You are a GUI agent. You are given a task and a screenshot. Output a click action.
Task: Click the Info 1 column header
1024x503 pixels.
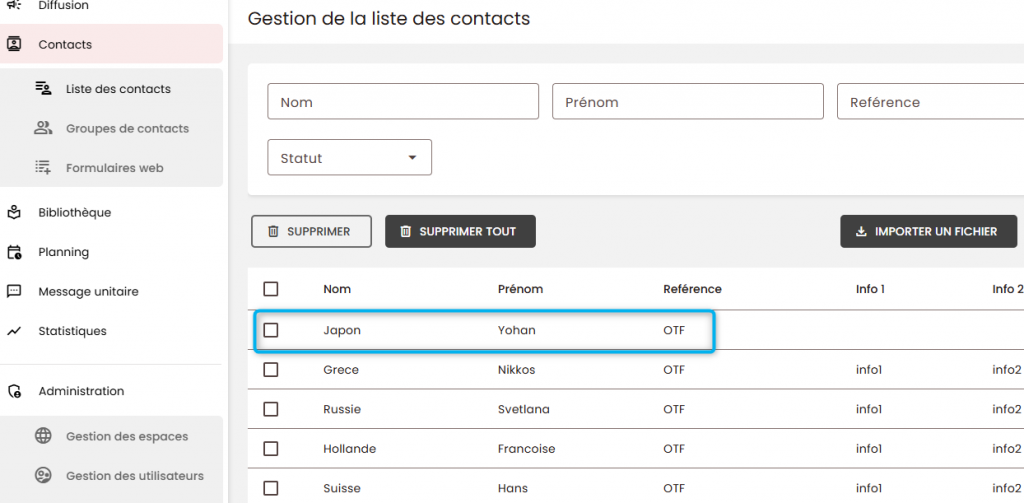click(870, 289)
